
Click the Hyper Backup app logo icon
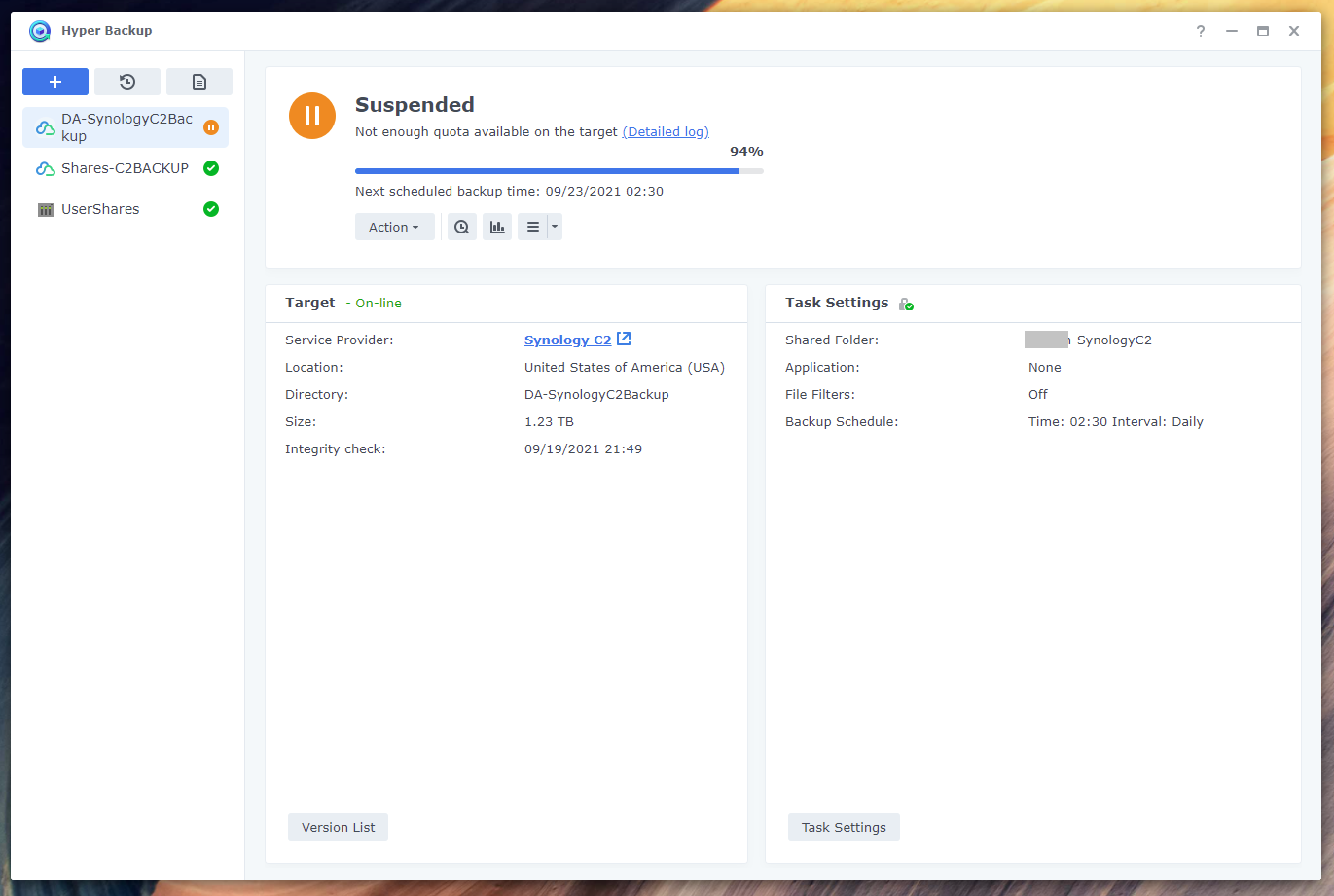(40, 31)
